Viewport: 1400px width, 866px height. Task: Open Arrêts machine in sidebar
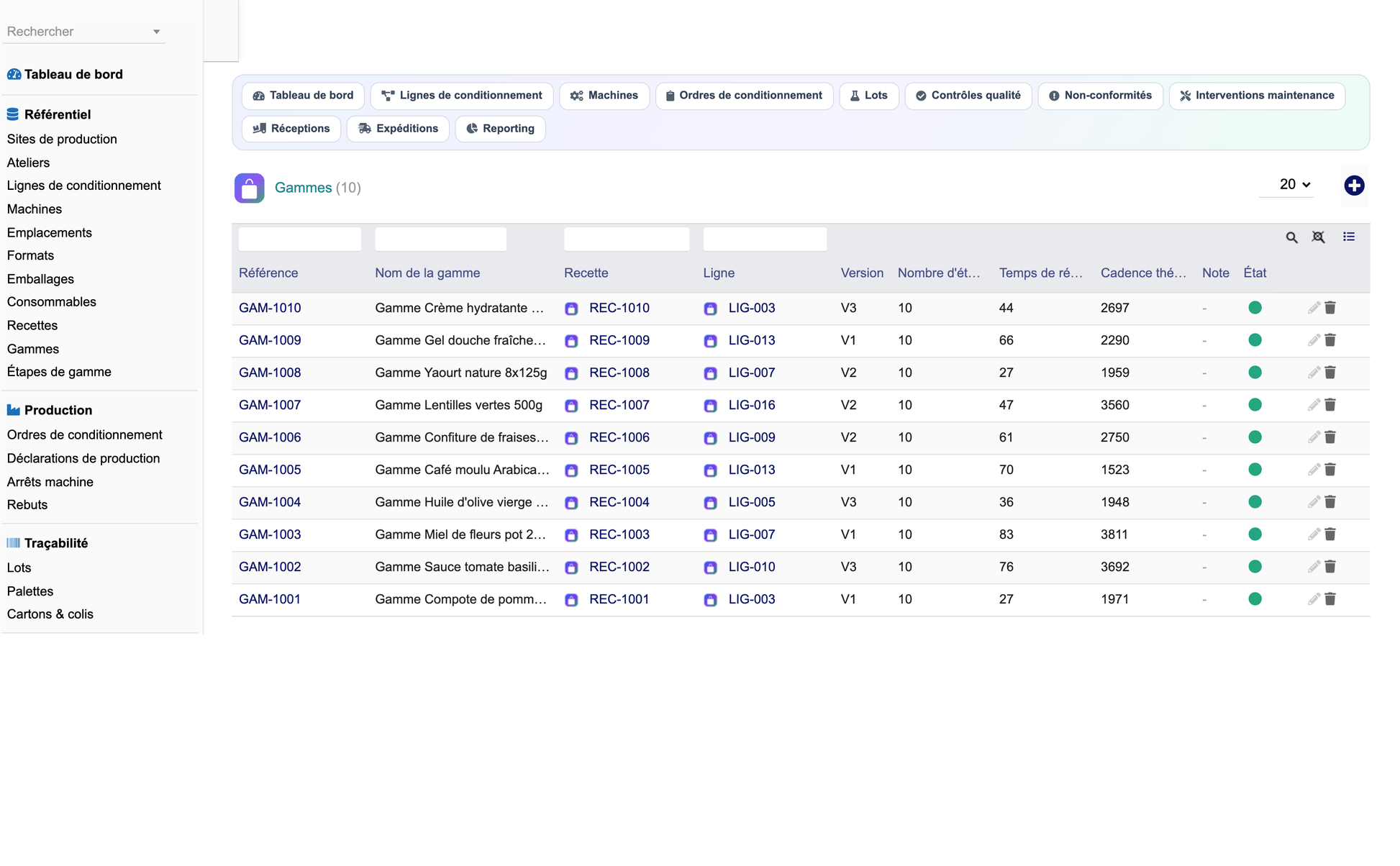[50, 482]
